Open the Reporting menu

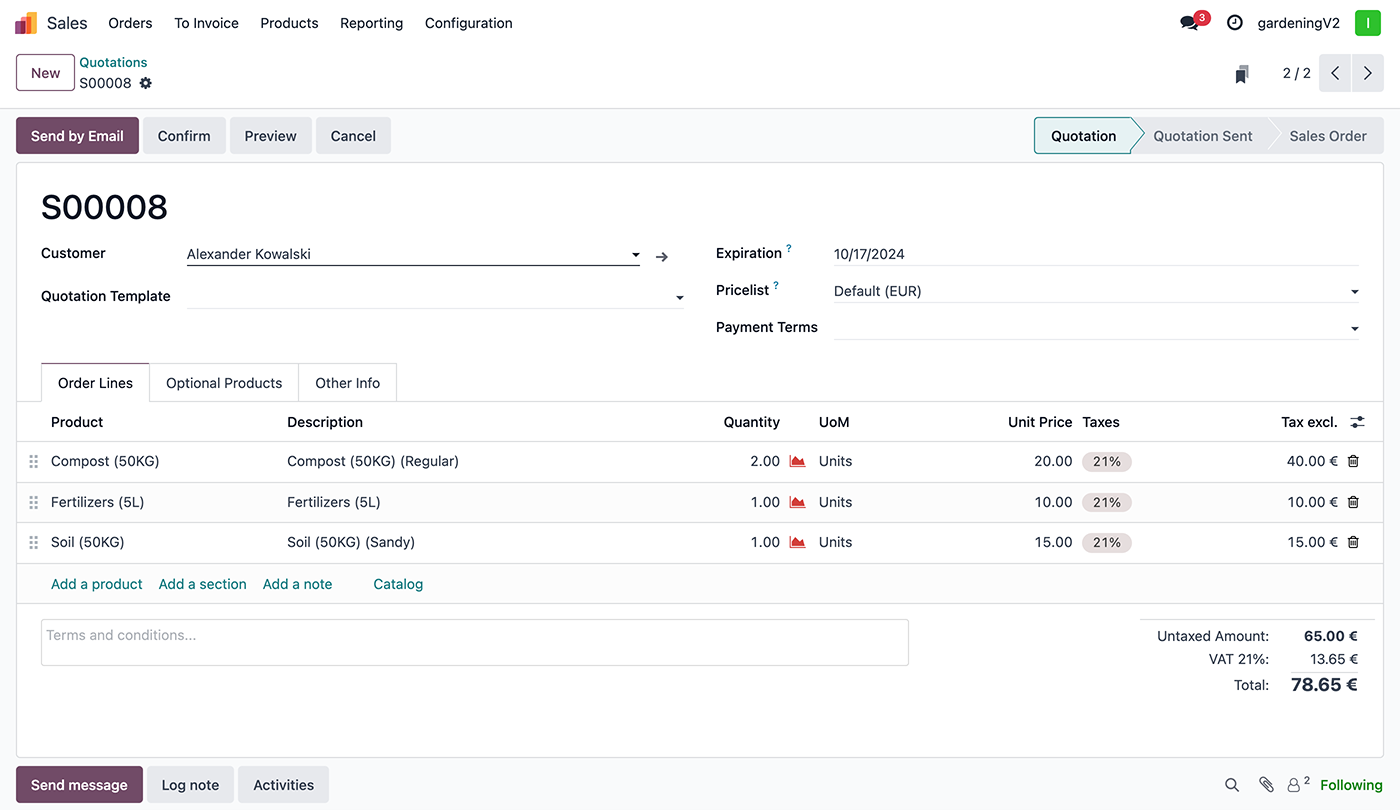click(x=371, y=23)
